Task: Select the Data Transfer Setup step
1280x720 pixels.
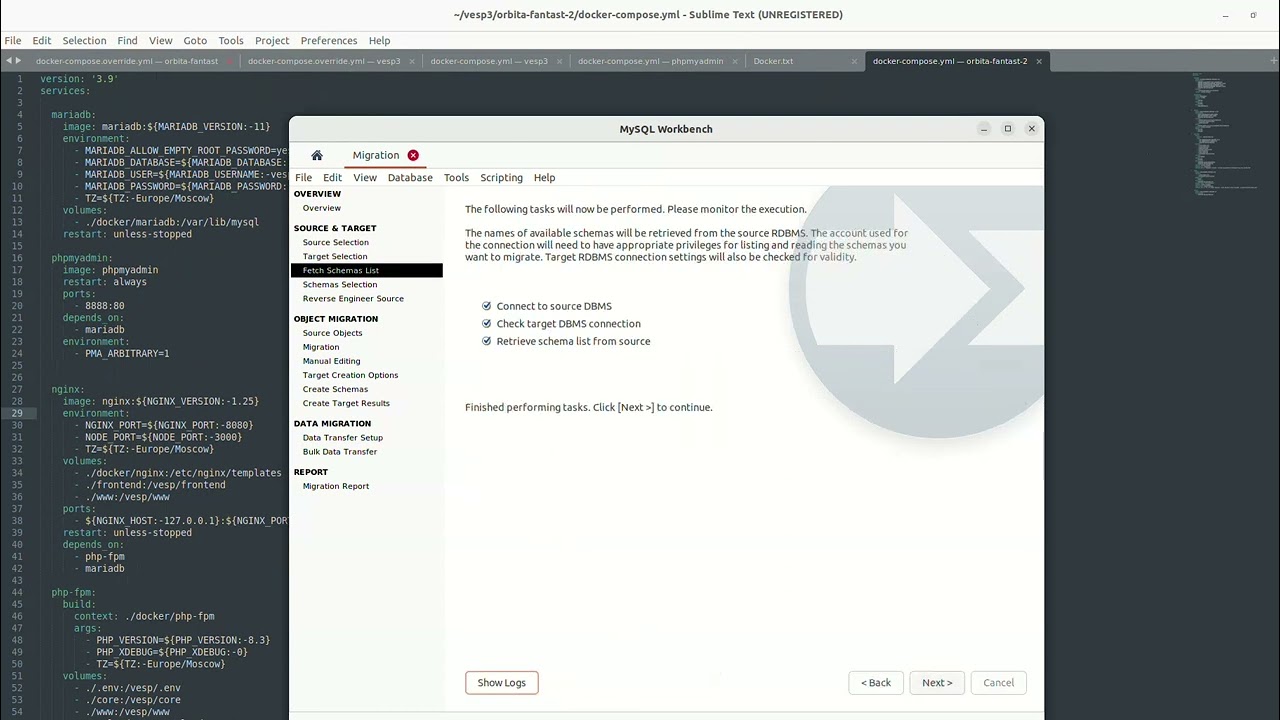Action: 343,438
